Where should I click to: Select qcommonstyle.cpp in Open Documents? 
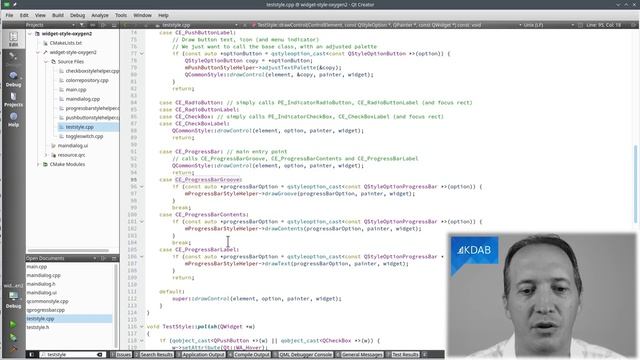[47, 301]
